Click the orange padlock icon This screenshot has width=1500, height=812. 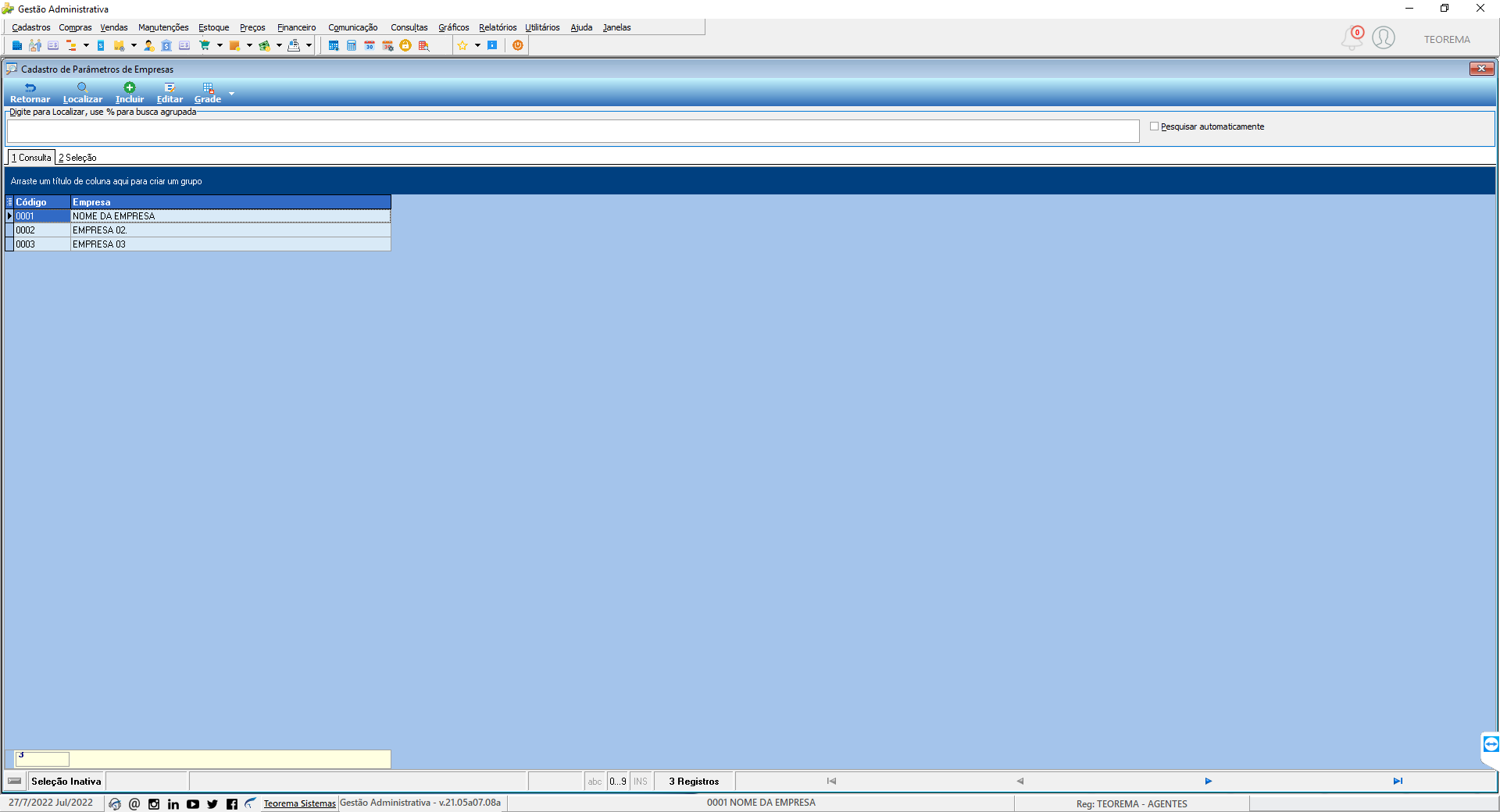405,45
